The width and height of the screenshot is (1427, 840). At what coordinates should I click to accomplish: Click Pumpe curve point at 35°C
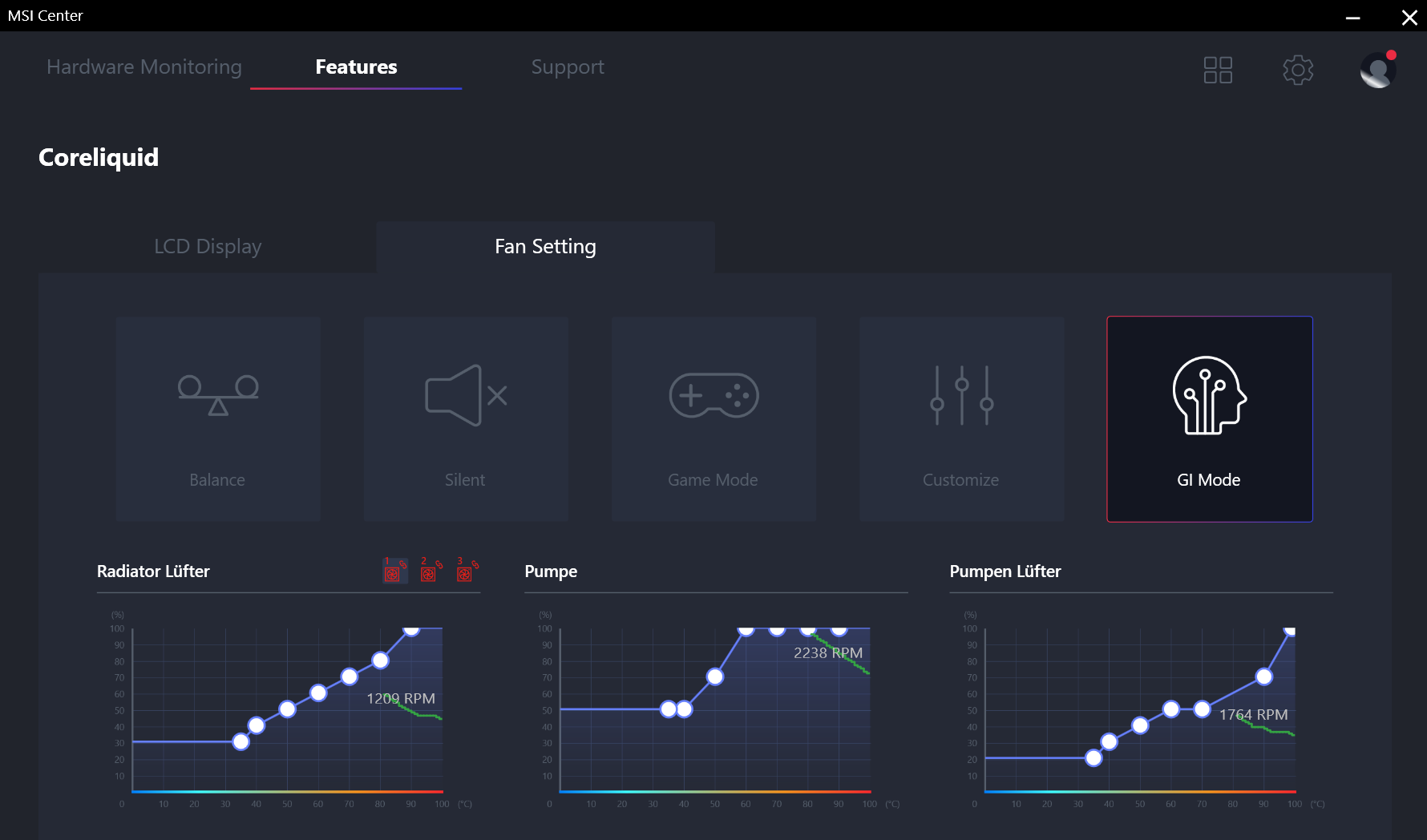pyautogui.click(x=669, y=709)
